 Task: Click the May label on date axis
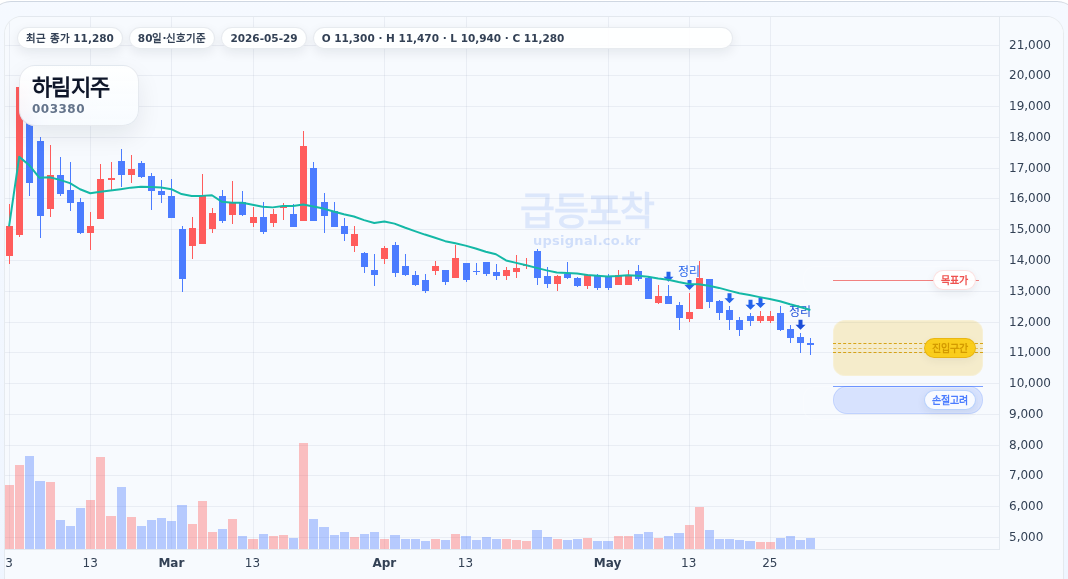point(608,563)
